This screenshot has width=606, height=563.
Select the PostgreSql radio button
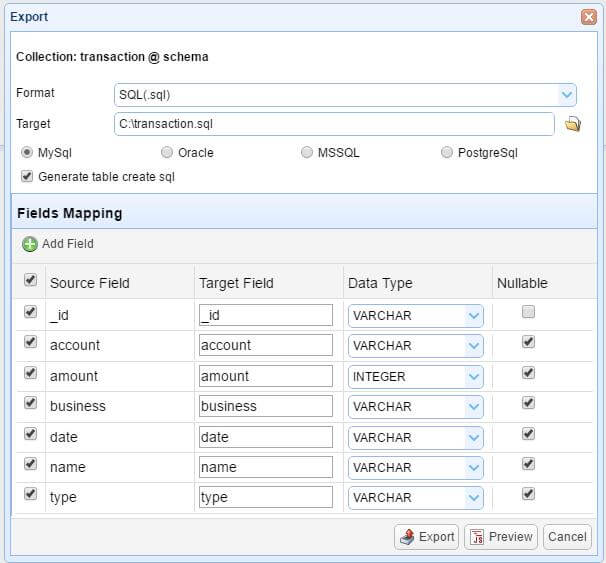446,152
